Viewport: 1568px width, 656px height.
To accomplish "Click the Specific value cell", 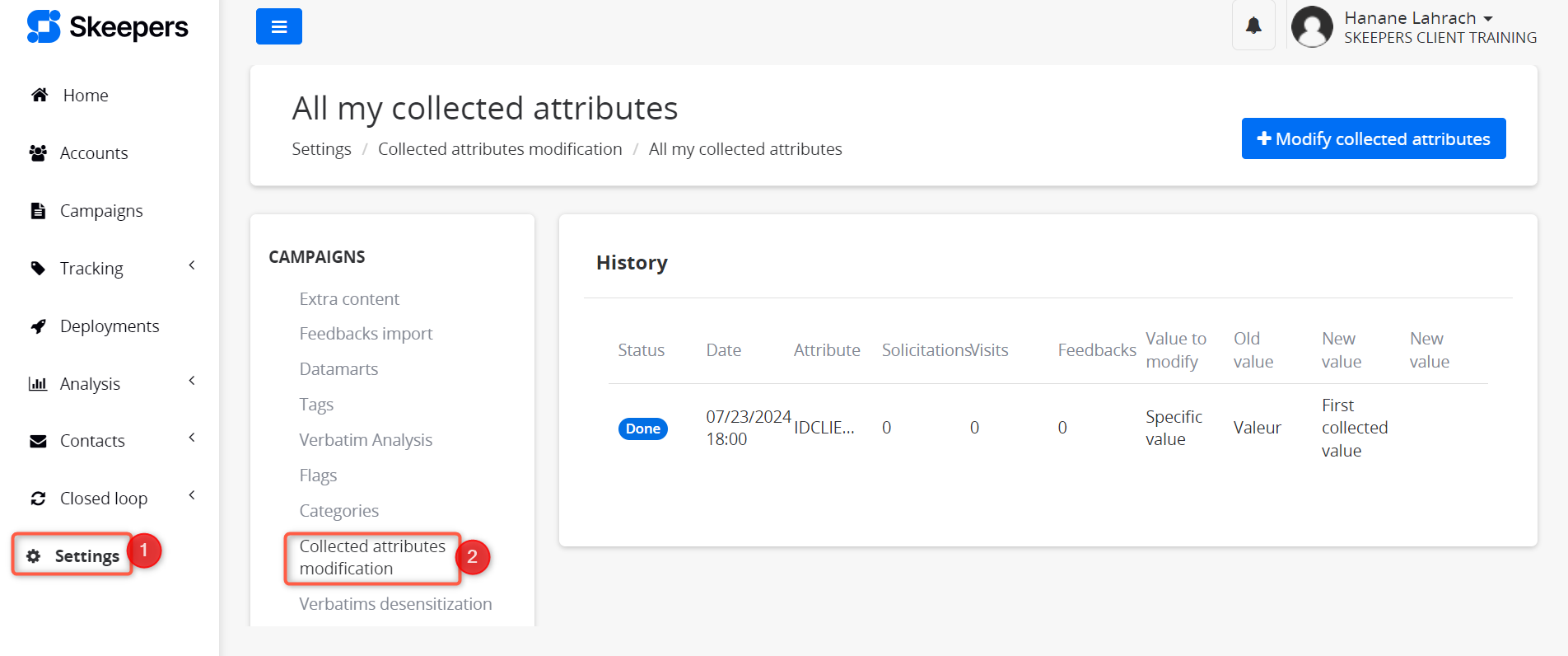I will click(x=1174, y=428).
